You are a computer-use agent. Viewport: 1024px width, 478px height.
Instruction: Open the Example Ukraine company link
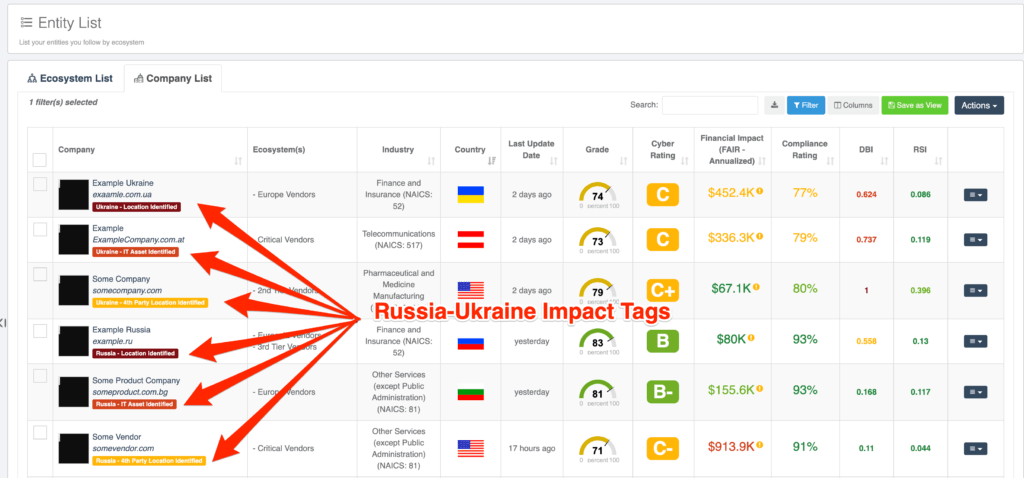coord(123,183)
